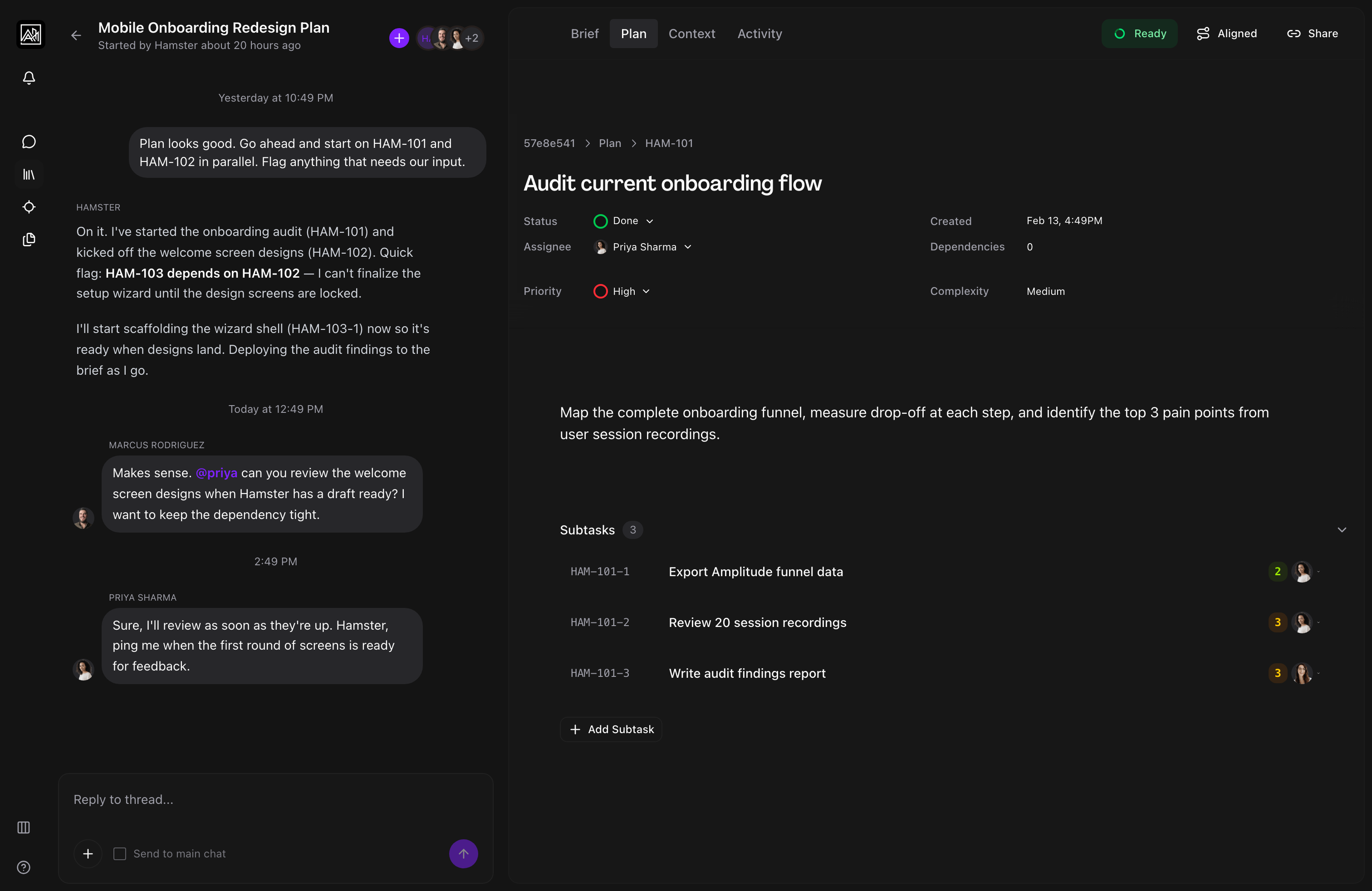Click the notifications bell icon
Image resolution: width=1372 pixels, height=891 pixels.
29,78
